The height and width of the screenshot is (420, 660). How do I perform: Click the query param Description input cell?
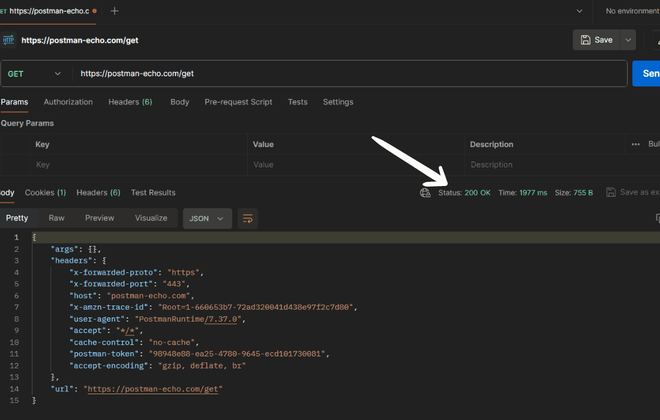pyautogui.click(x=562, y=165)
